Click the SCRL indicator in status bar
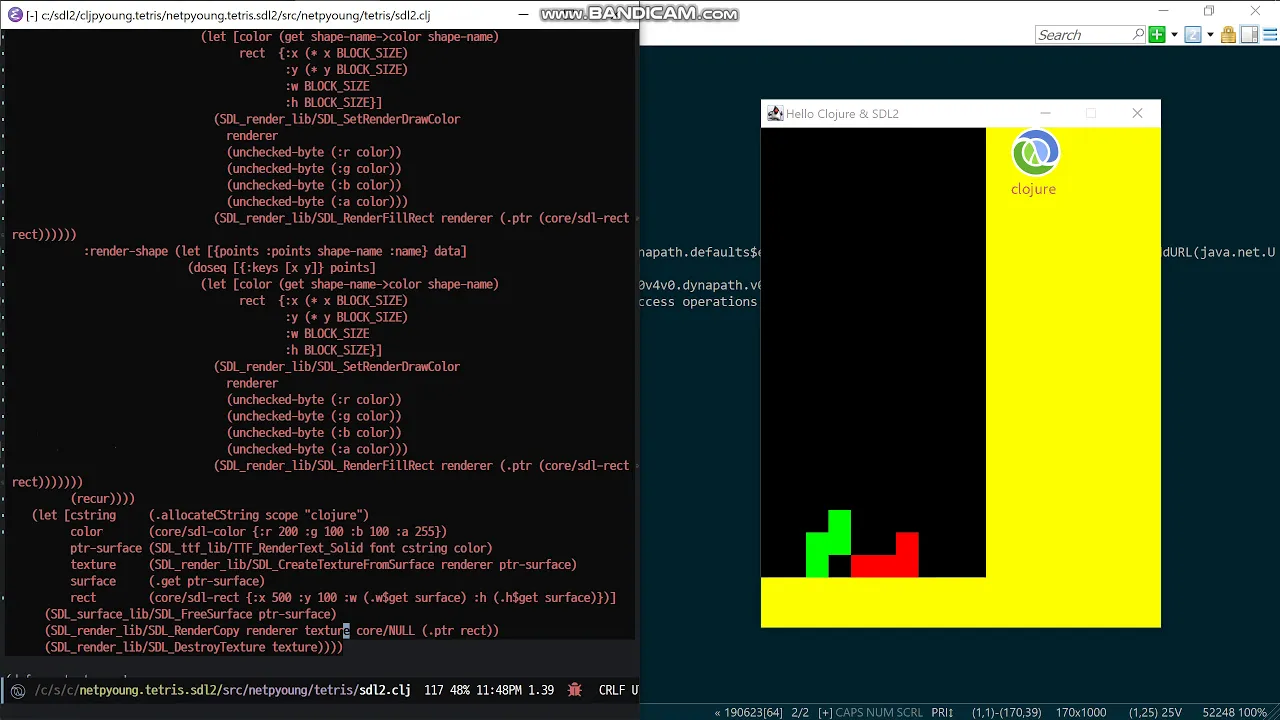The width and height of the screenshot is (1280, 720). tap(910, 713)
